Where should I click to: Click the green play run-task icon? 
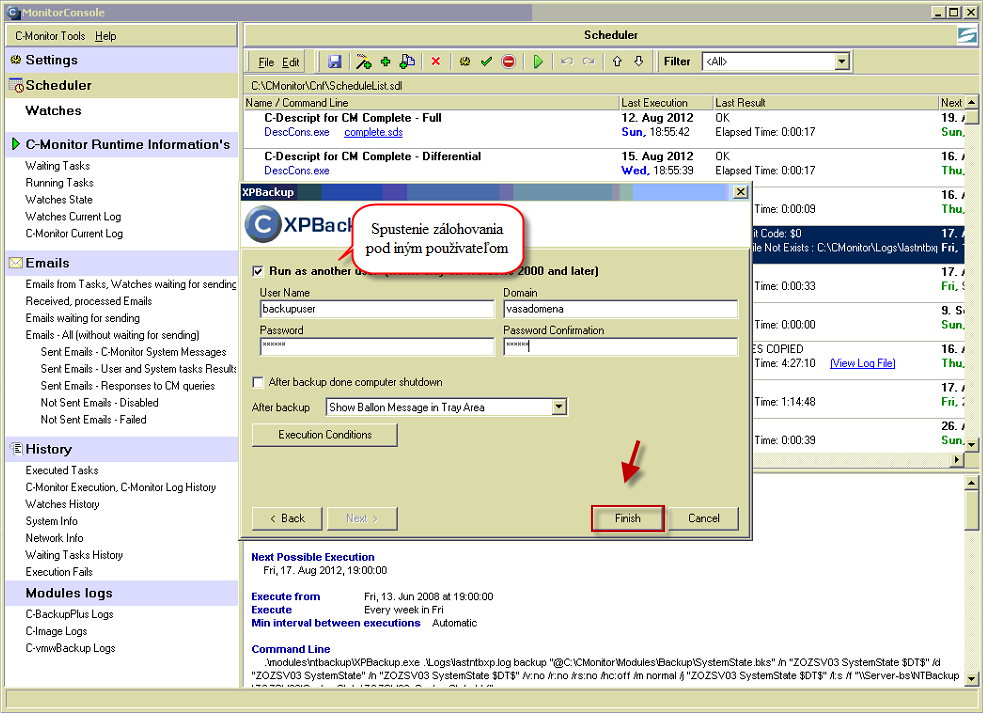tap(538, 61)
